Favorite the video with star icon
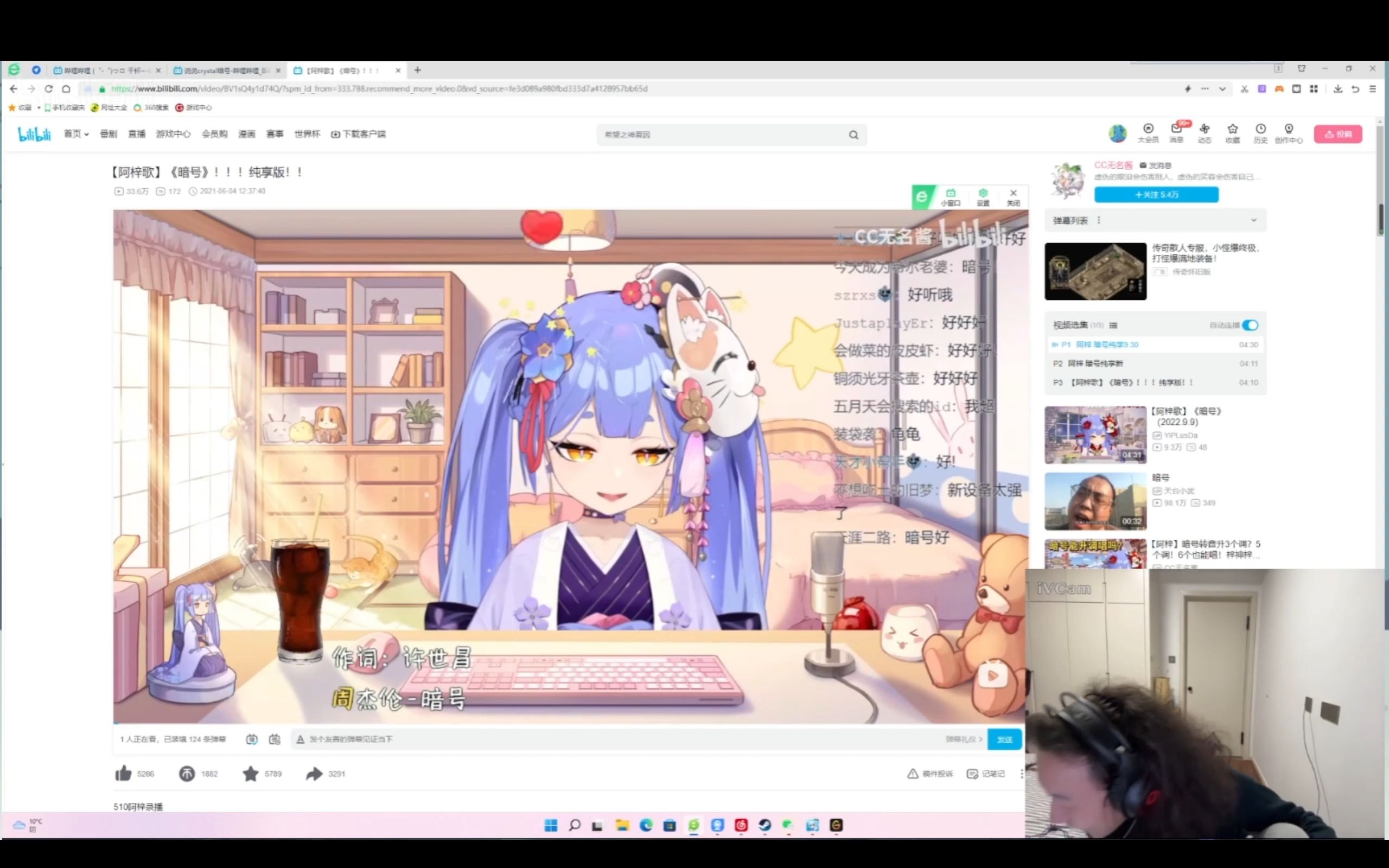The image size is (1389, 868). point(250,773)
